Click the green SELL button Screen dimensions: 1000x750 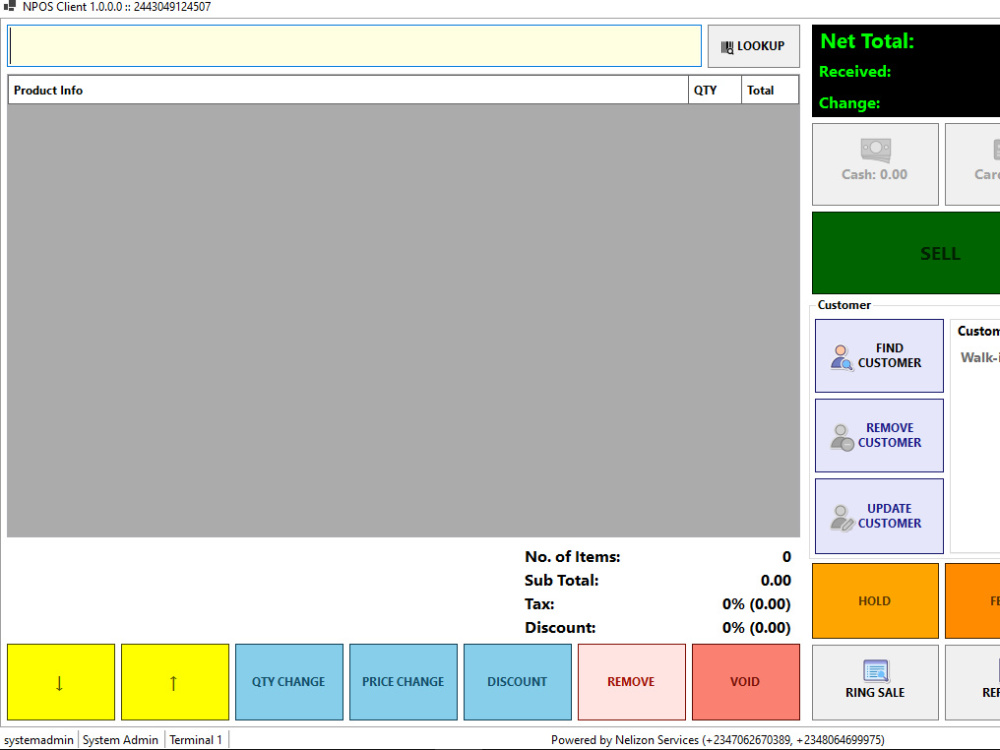pos(906,253)
